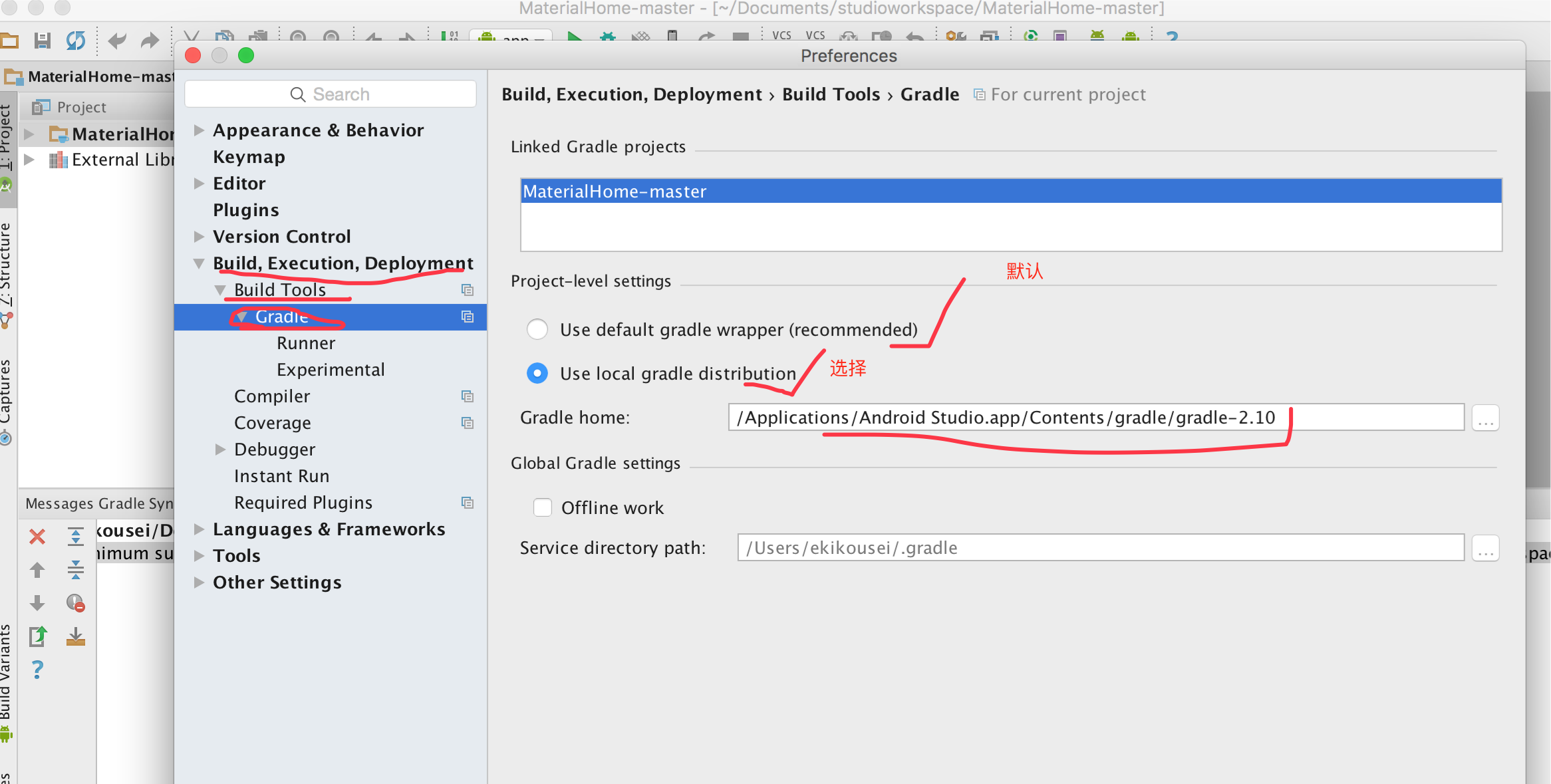Screen dimensions: 1551x784
Task: Click the Hide warnings icon in Messages panel
Action: point(76,603)
